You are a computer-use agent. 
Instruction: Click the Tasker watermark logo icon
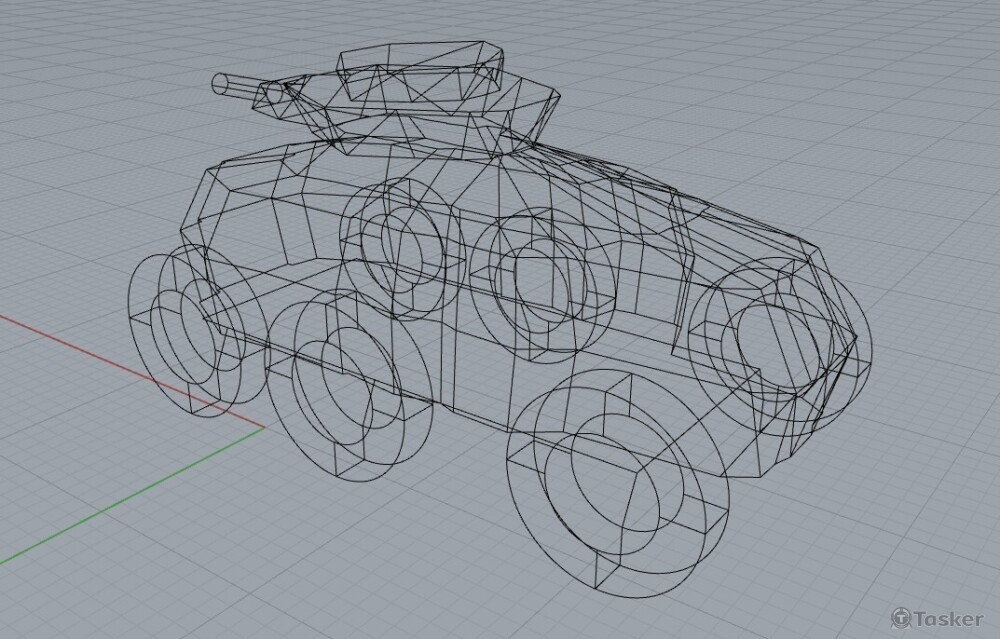[x=902, y=618]
